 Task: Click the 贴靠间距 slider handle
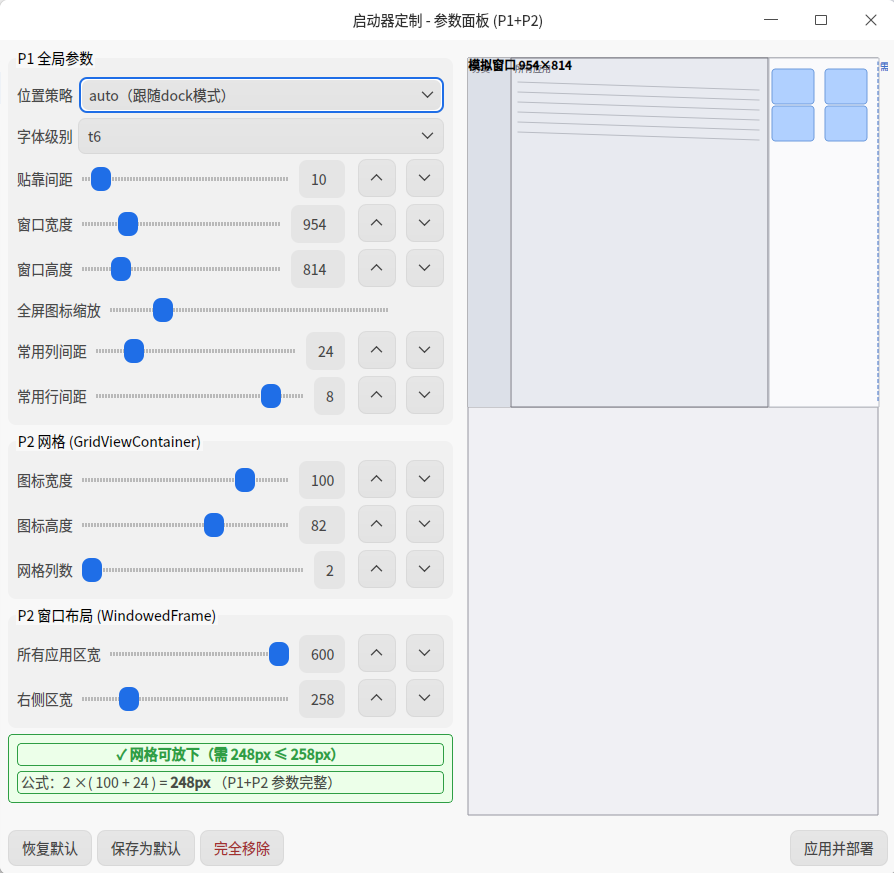coord(101,179)
